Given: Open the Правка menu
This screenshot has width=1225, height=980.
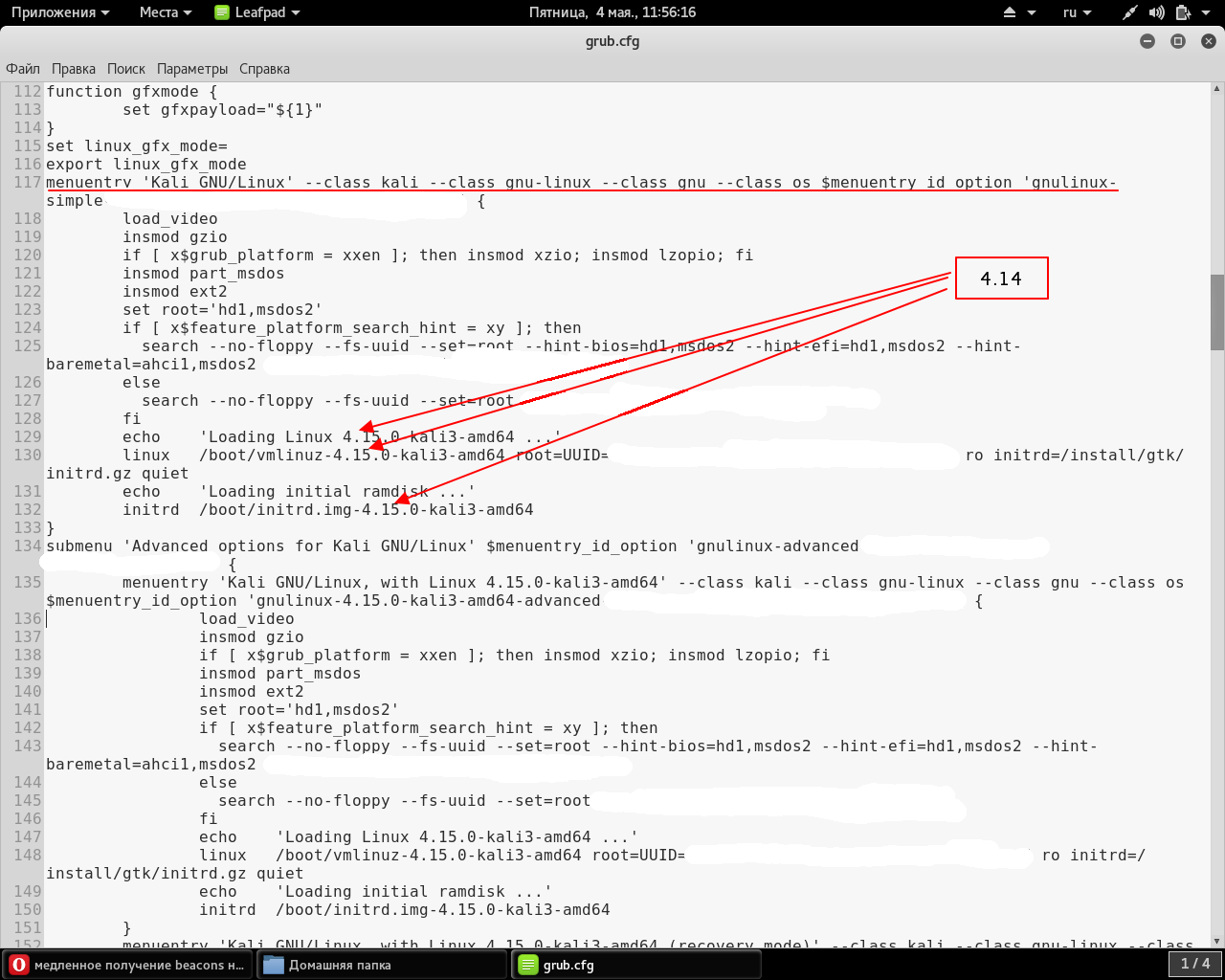Looking at the screenshot, I should point(74,69).
